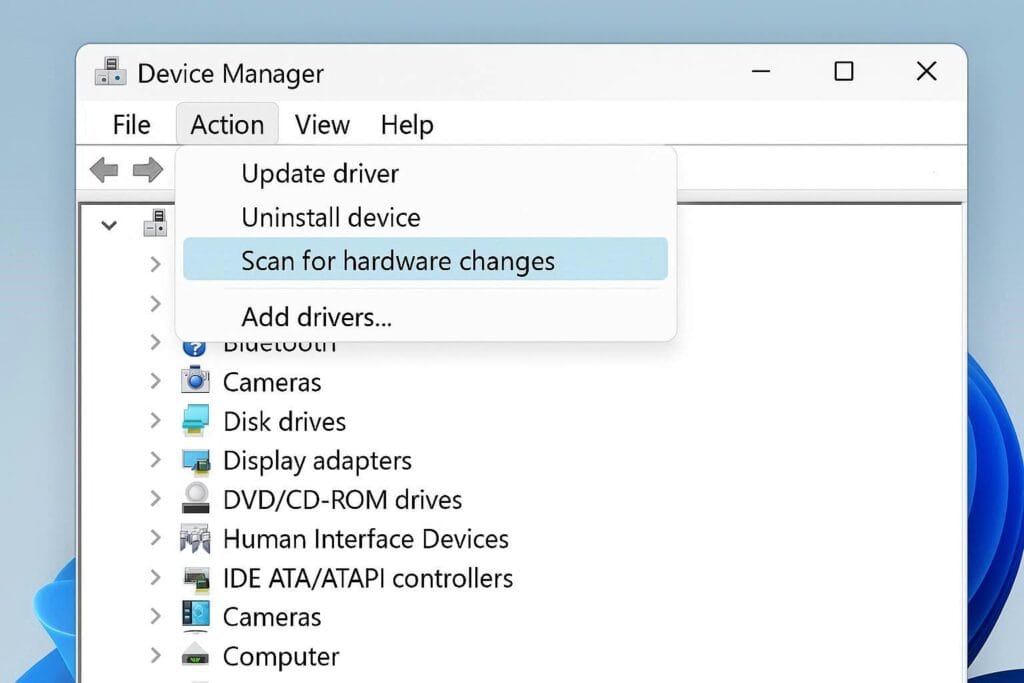
Task: Choose Scan for hardware changes
Action: (x=398, y=261)
